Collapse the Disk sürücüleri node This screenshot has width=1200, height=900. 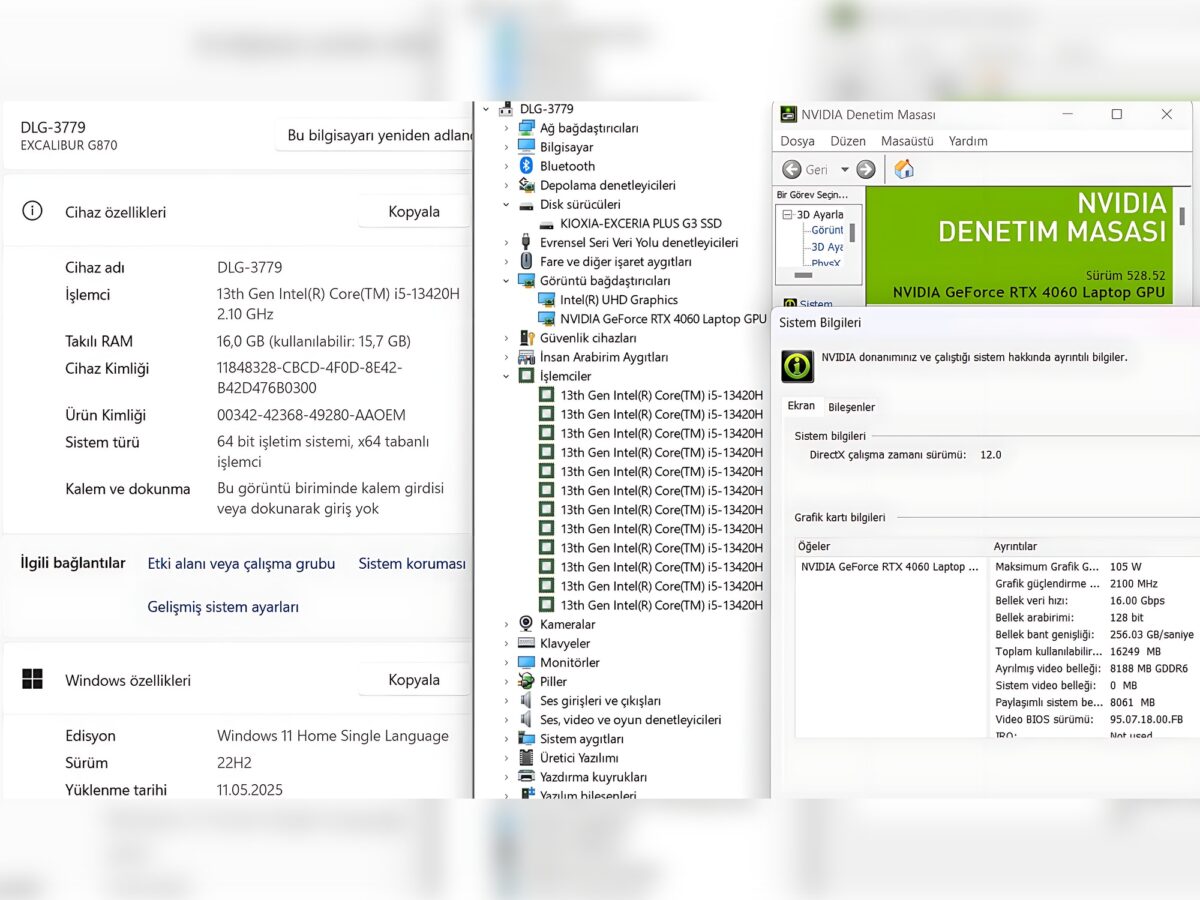[506, 204]
